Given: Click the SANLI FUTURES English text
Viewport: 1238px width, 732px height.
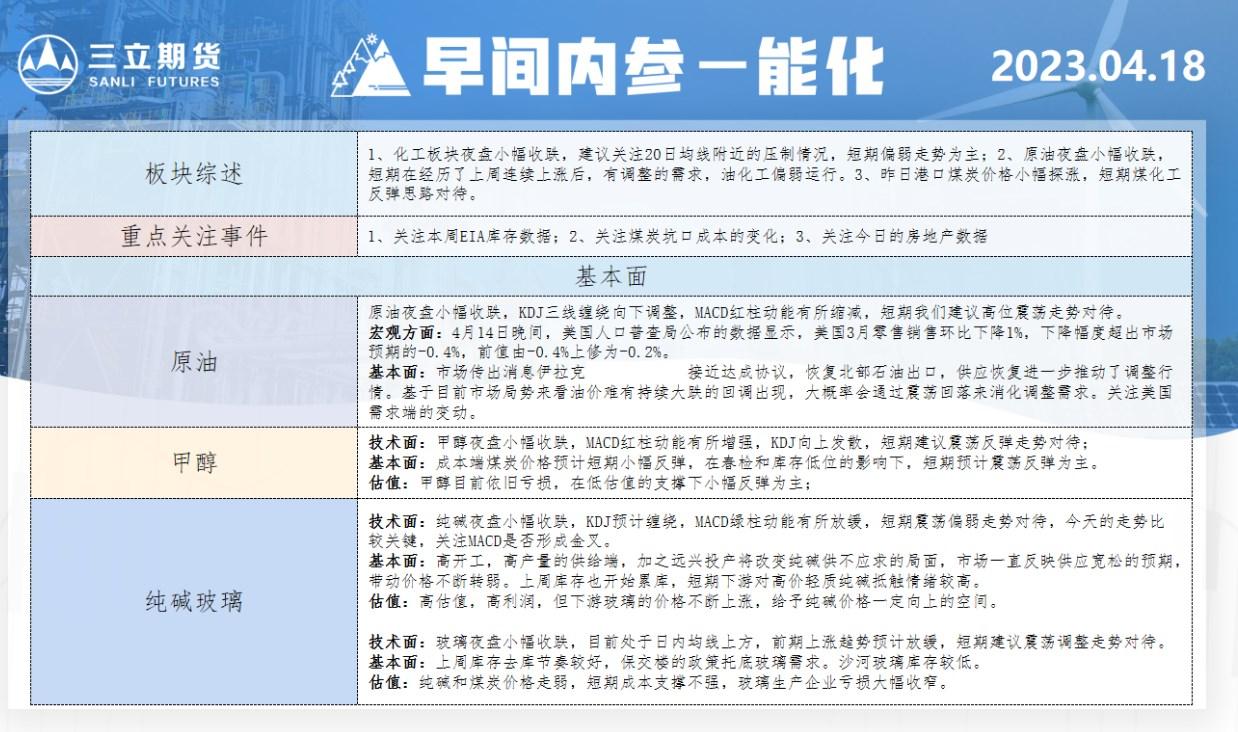Looking at the screenshot, I should (154, 82).
